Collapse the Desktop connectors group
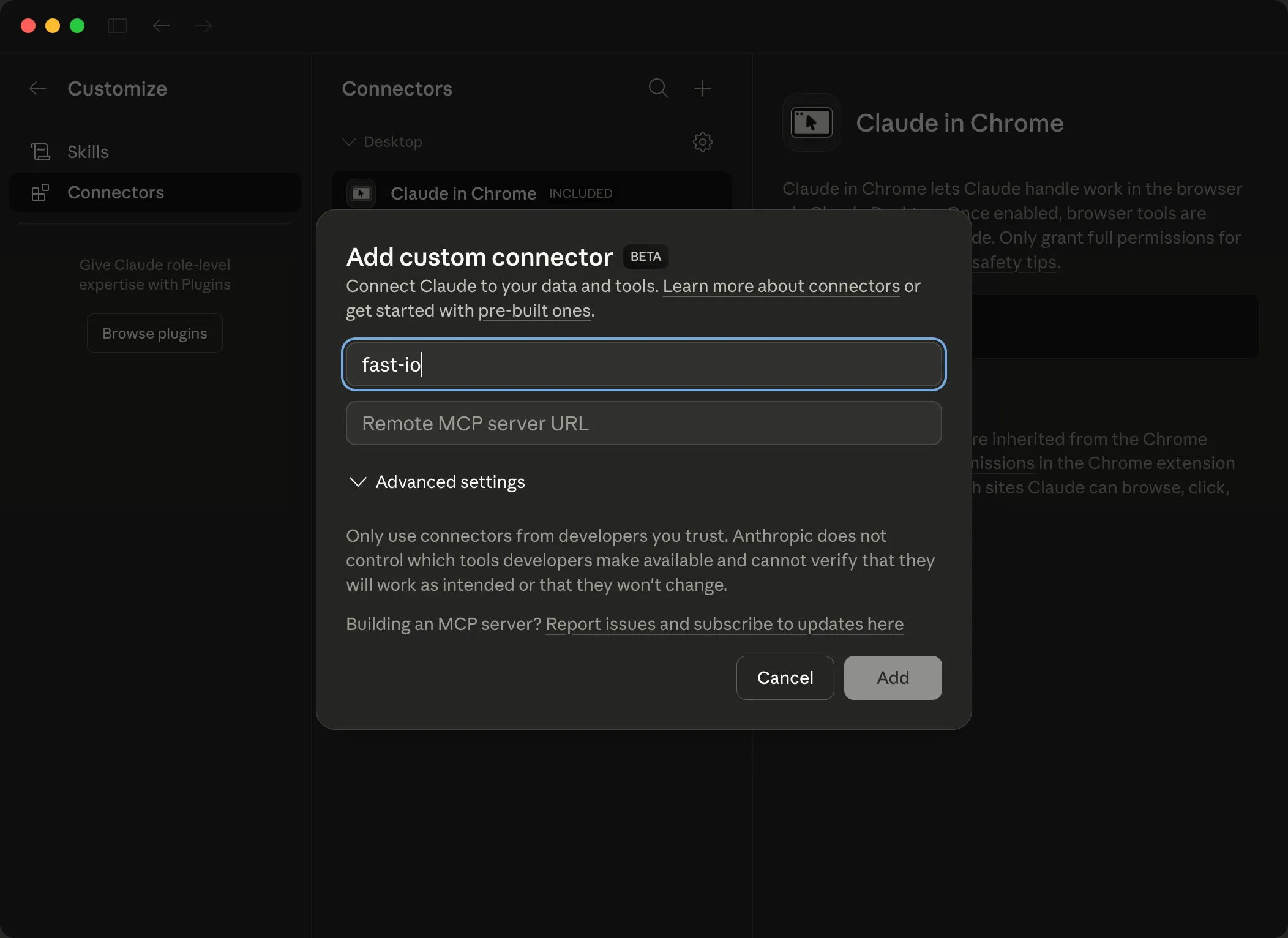This screenshot has width=1288, height=938. click(348, 141)
